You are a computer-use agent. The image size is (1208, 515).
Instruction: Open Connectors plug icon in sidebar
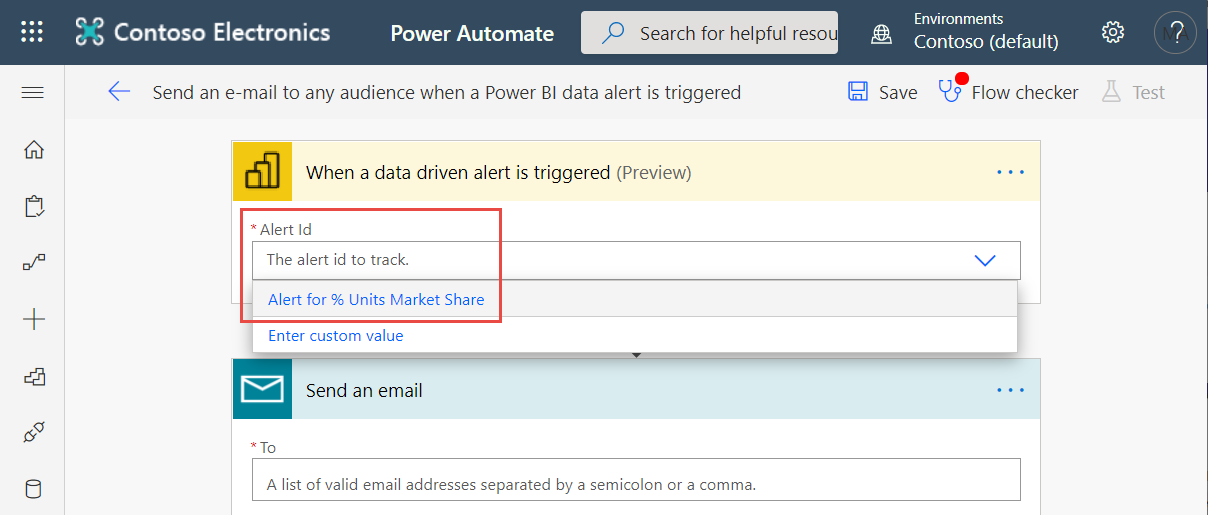coord(34,433)
